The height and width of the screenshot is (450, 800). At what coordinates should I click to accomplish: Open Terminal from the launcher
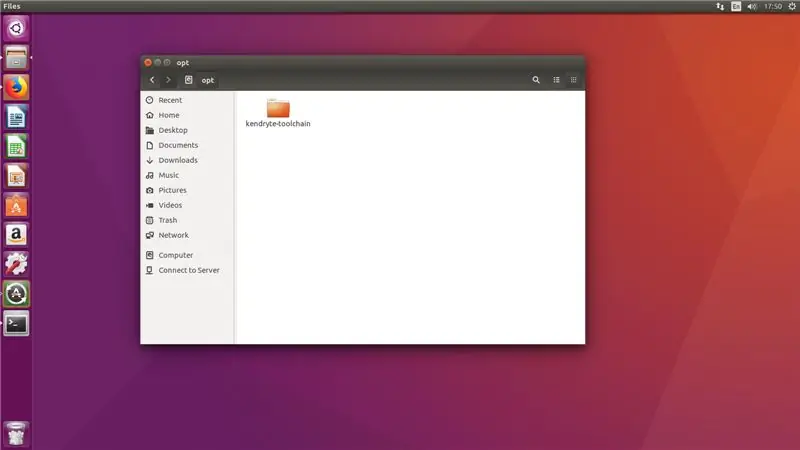pos(16,324)
